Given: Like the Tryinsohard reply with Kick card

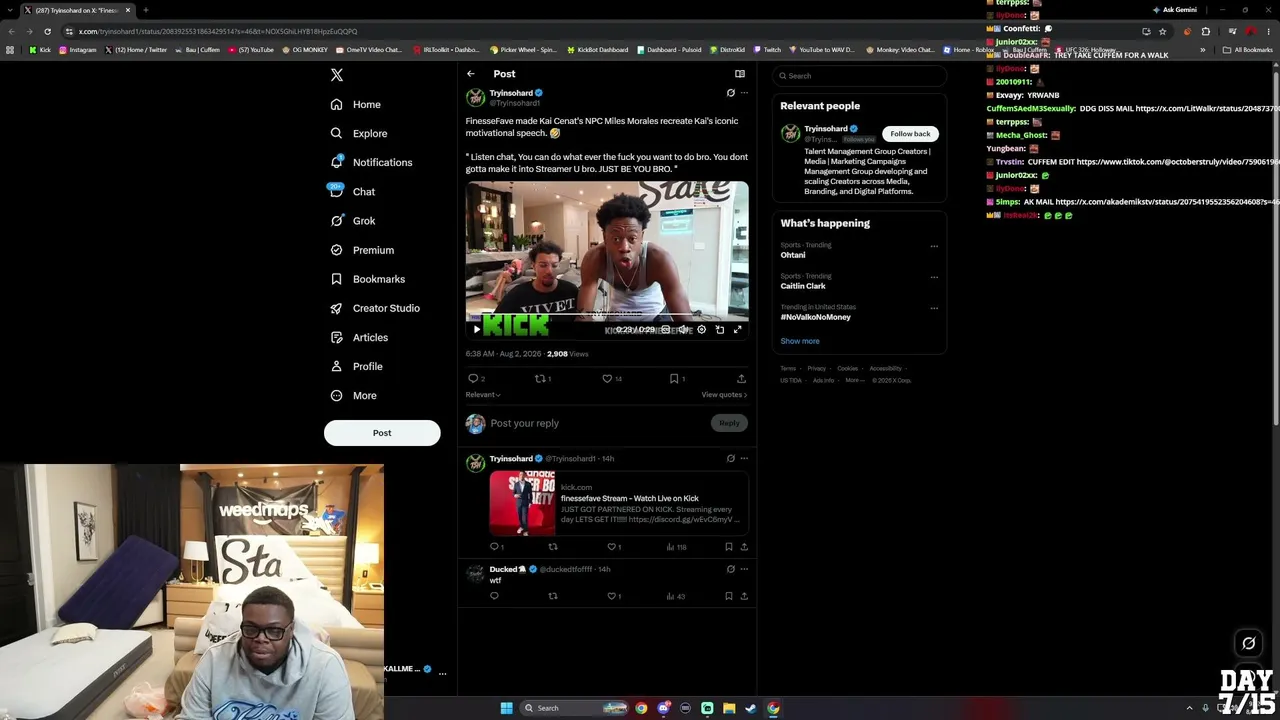Looking at the screenshot, I should point(612,547).
